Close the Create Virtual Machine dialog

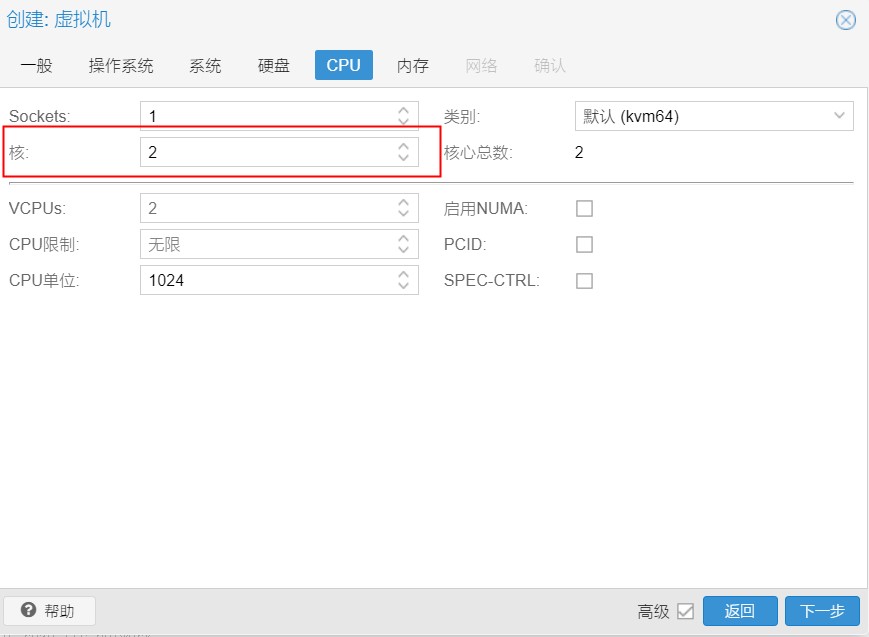pyautogui.click(x=845, y=21)
